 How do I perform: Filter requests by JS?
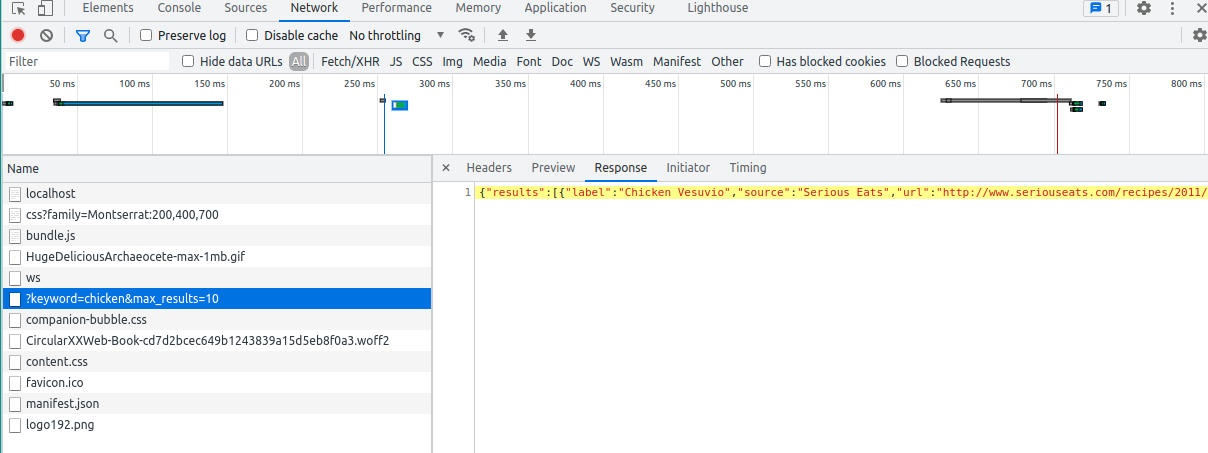click(x=396, y=61)
